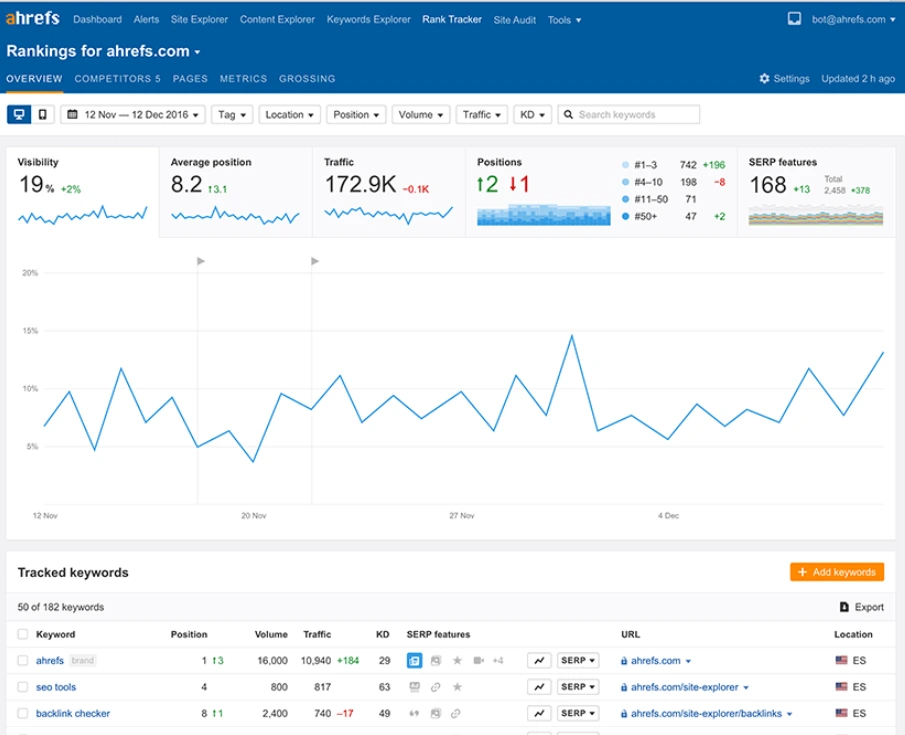Open the date range dropdown
Image resolution: width=905 pixels, height=735 pixels.
click(x=133, y=114)
